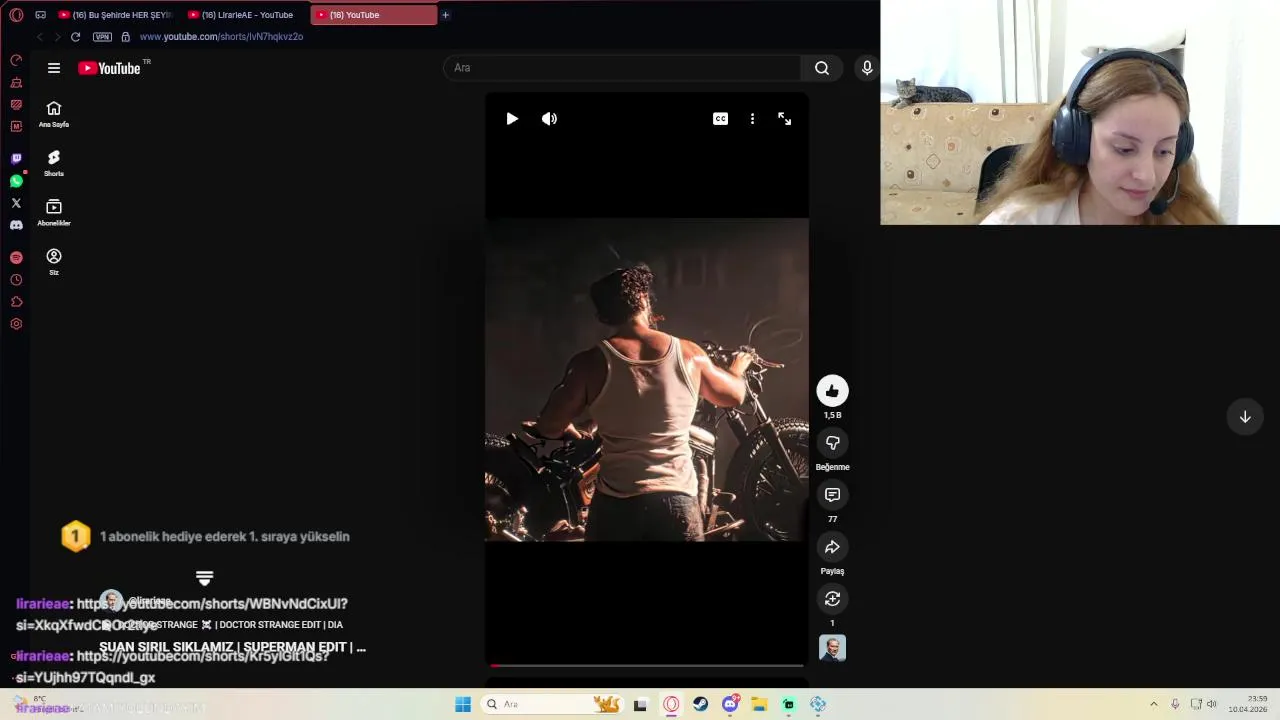Play the paused Shorts video
Image resolution: width=1280 pixels, height=720 pixels.
click(x=512, y=119)
